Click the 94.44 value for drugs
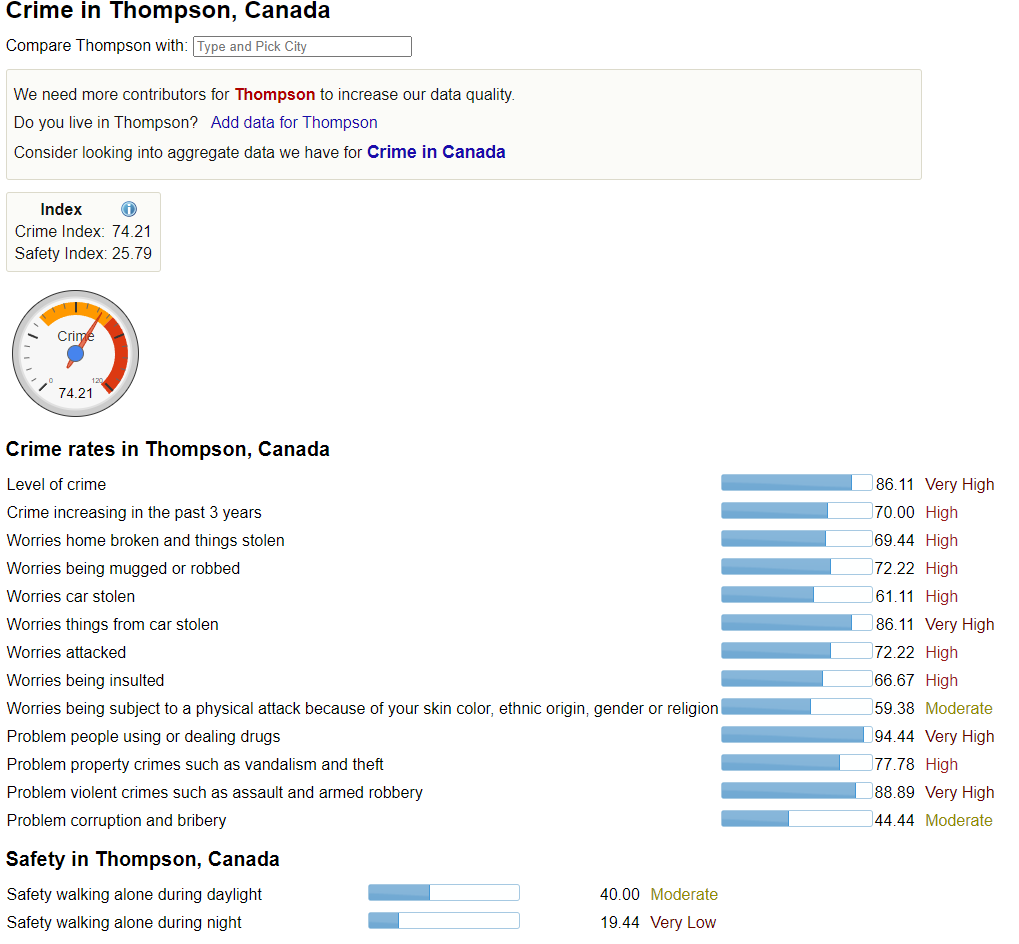 point(894,736)
